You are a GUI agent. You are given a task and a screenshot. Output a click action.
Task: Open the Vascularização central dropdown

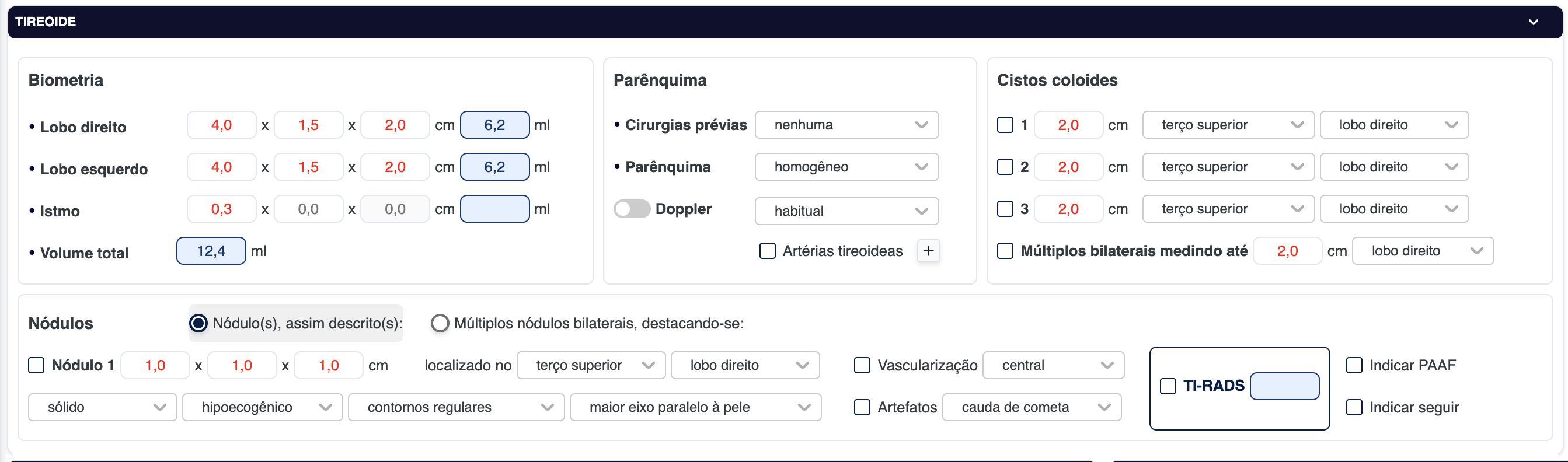tap(1053, 365)
